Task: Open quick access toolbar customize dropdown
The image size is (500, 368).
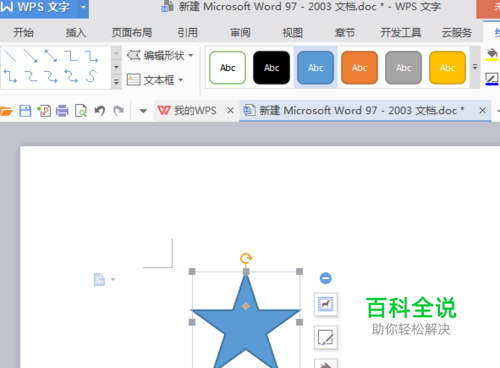Action: point(143,111)
